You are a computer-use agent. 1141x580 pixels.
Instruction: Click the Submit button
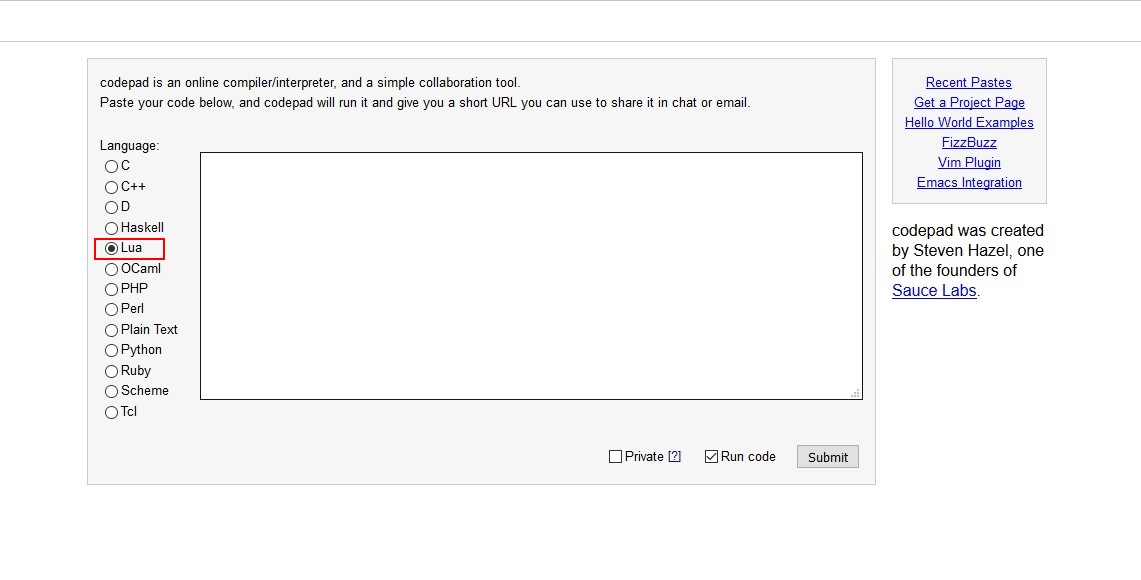coord(827,457)
